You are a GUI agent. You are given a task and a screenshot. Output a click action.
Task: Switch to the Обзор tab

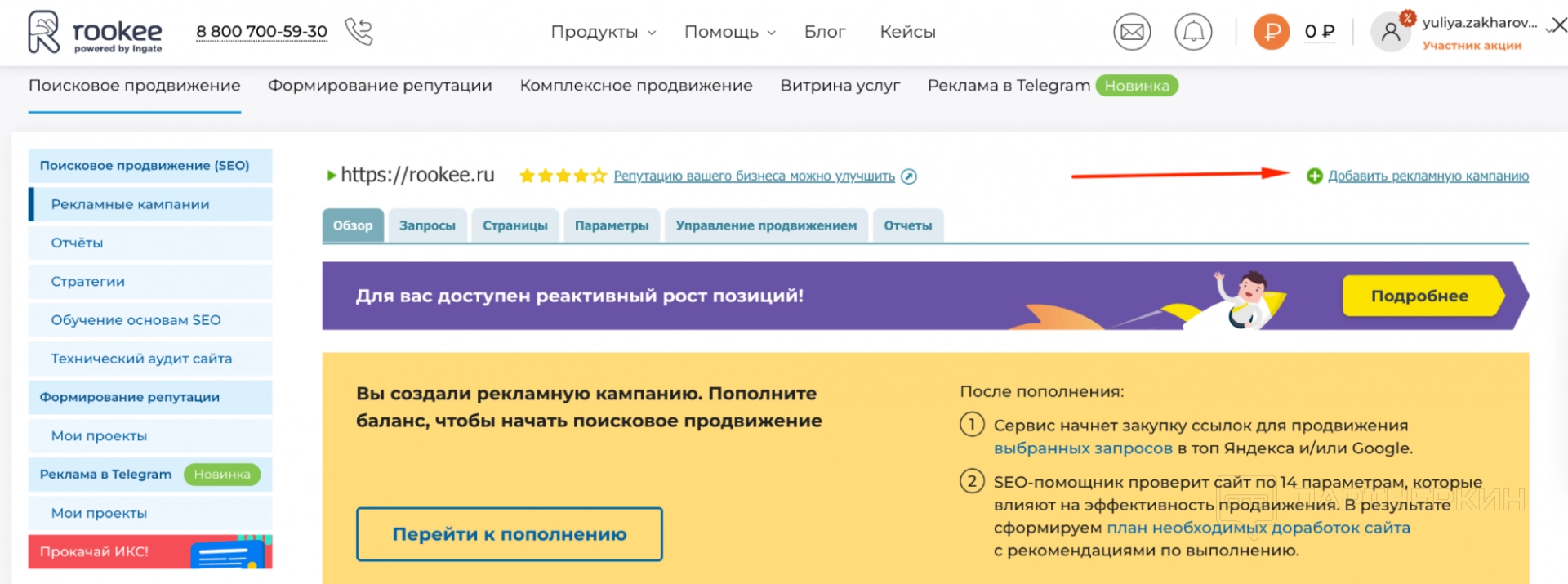(353, 225)
